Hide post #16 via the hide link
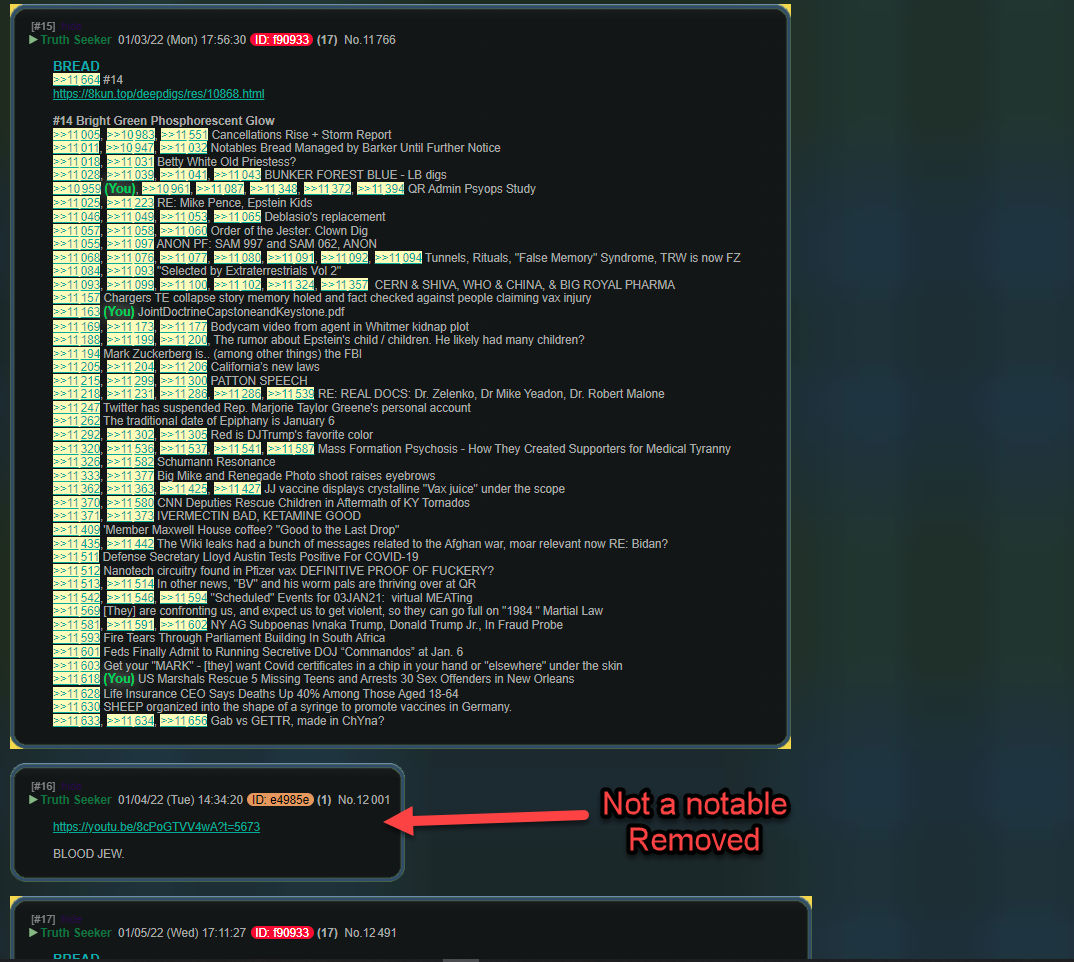The width and height of the screenshot is (1074, 962). pos(71,786)
